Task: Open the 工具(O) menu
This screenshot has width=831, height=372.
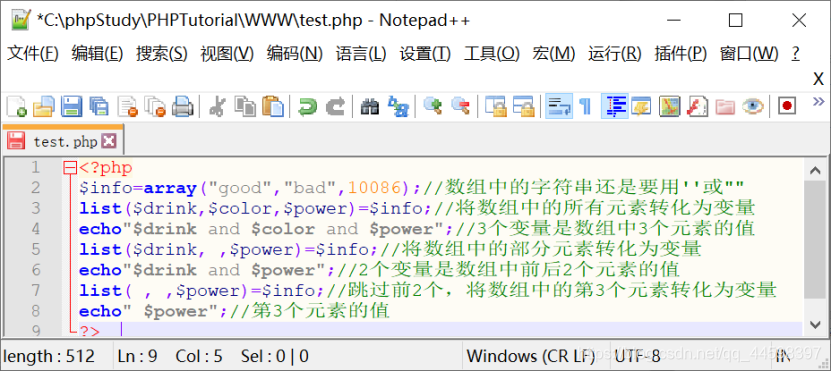Action: point(492,54)
